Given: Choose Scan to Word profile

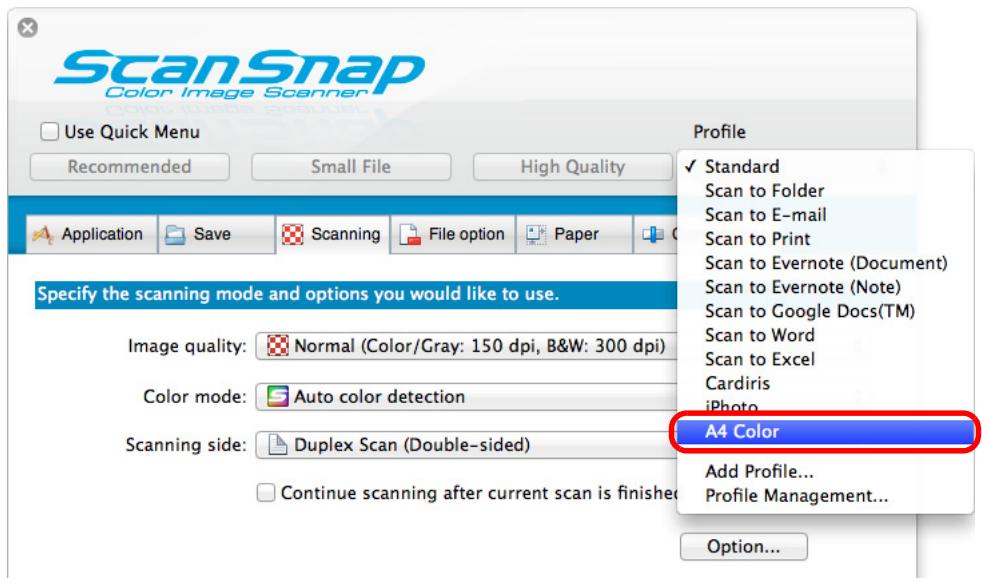Looking at the screenshot, I should pyautogui.click(x=826, y=335).
